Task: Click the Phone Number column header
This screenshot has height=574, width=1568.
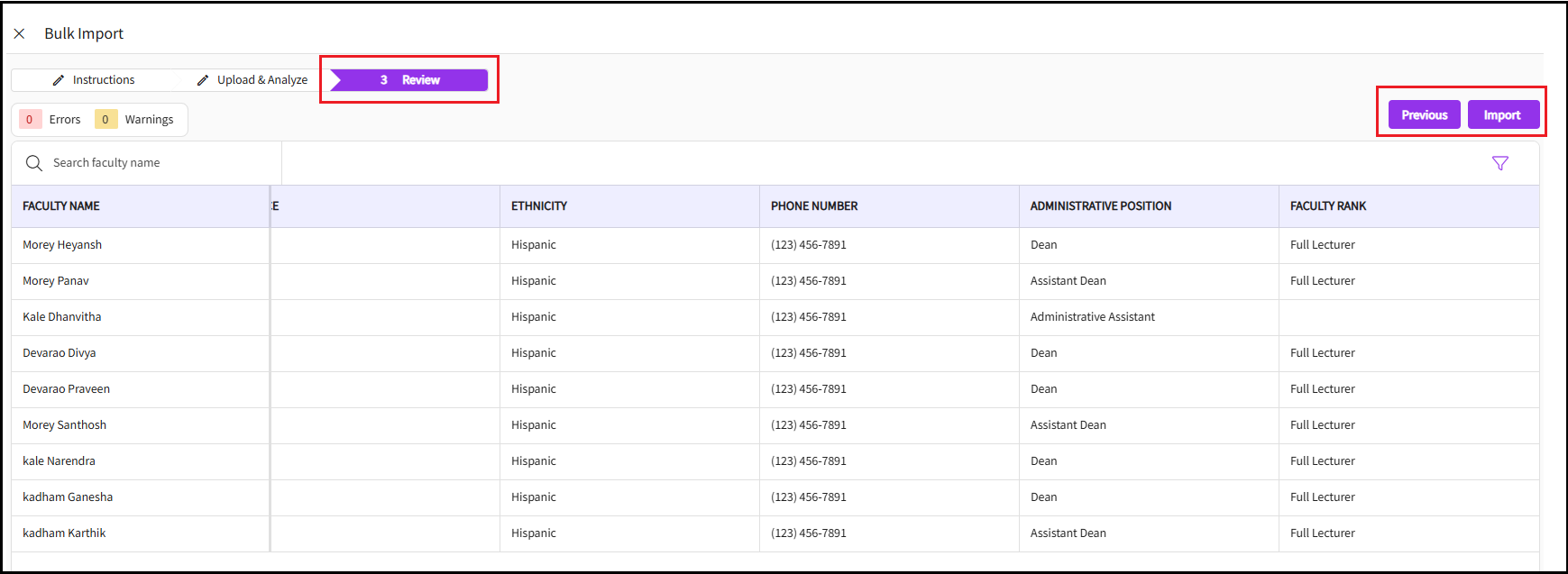Action: coord(814,206)
